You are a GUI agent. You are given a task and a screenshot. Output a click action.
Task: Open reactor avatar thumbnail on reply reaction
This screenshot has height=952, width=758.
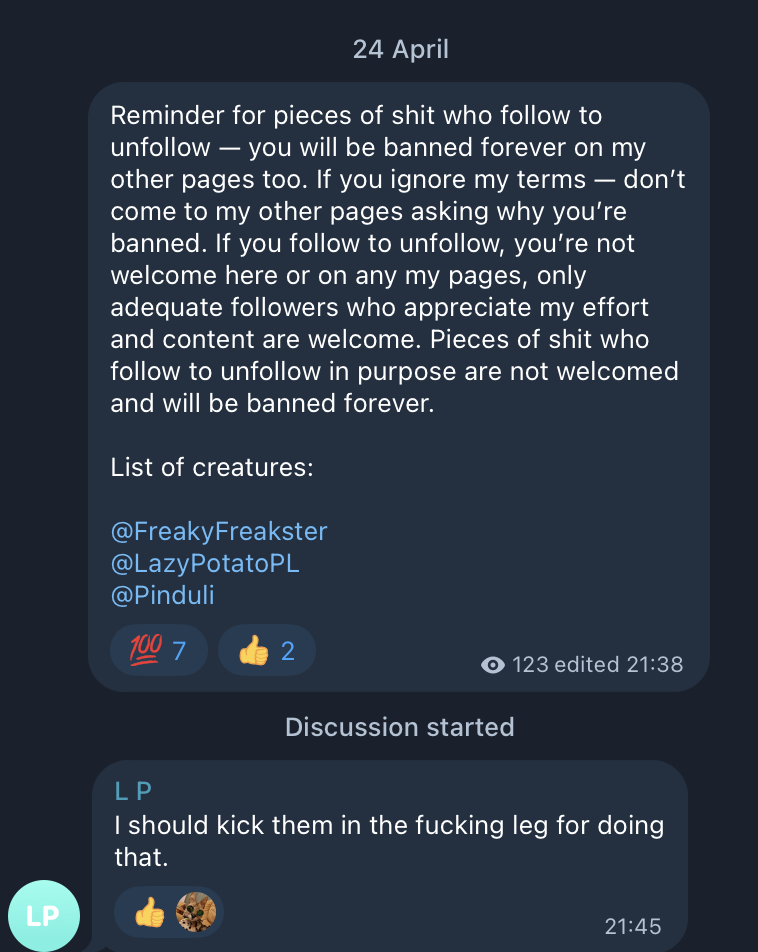tap(196, 912)
